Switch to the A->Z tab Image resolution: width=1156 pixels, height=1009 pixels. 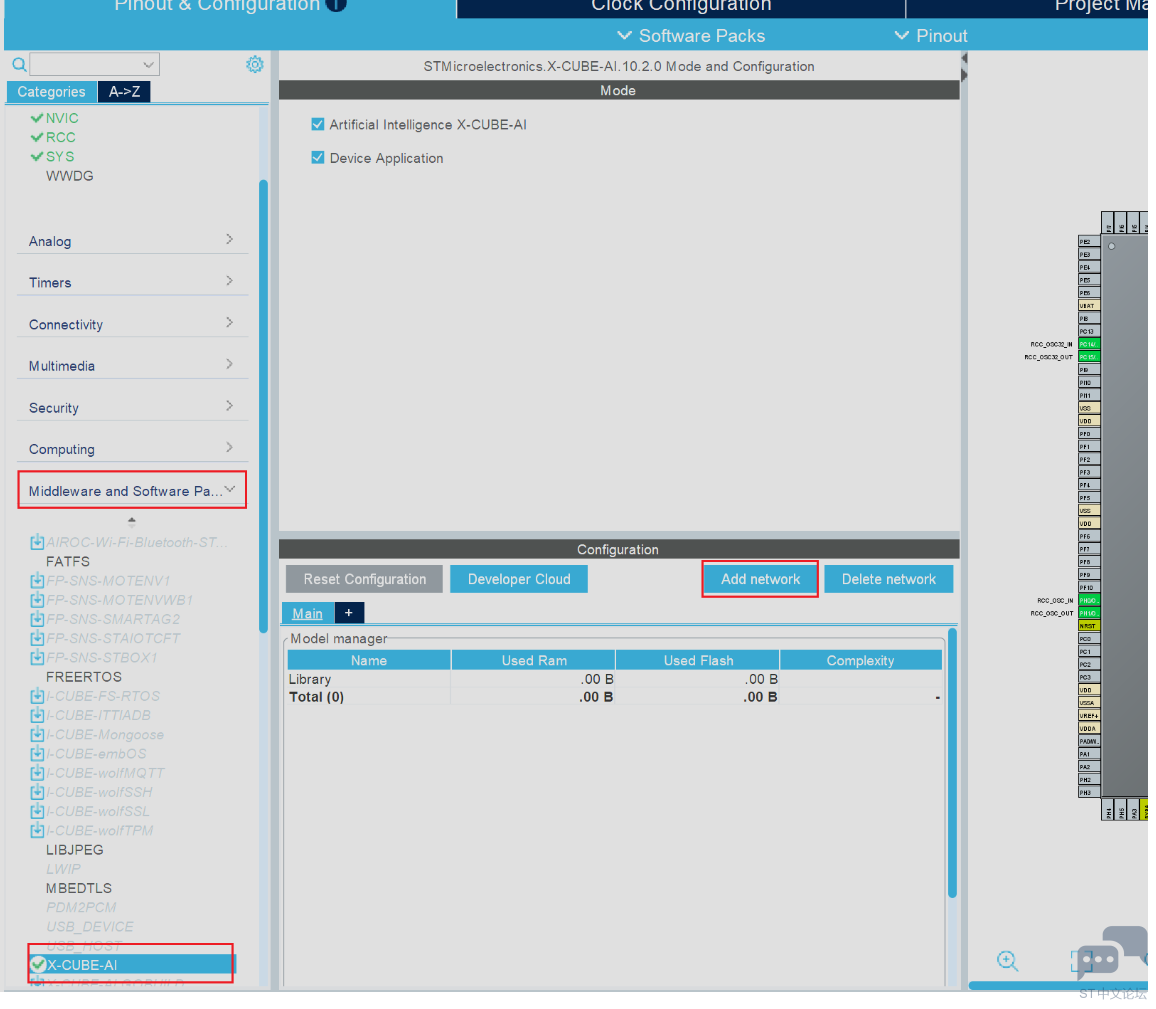(x=124, y=91)
